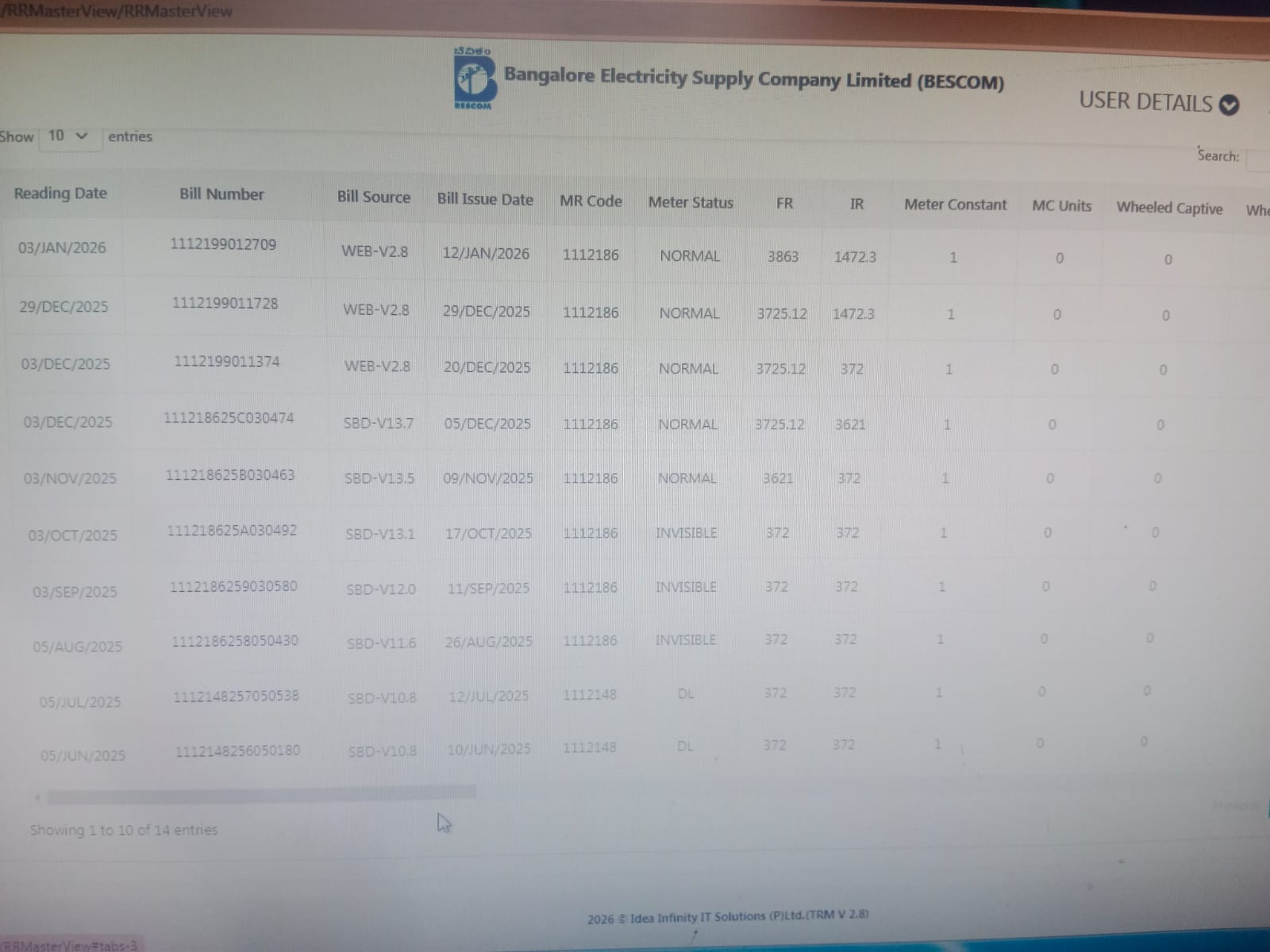Image resolution: width=1270 pixels, height=952 pixels.
Task: Sort by the Meter Constant column header
Action: point(955,205)
